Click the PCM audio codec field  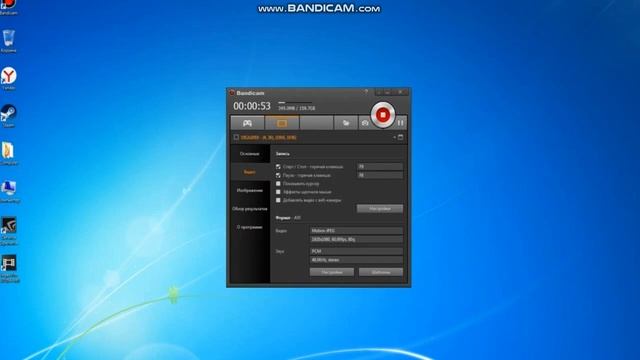pos(356,251)
